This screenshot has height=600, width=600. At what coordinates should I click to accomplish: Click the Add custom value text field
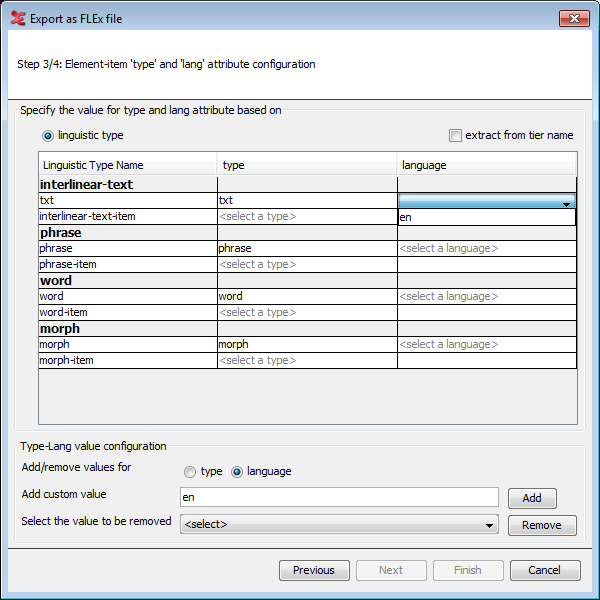(339, 497)
